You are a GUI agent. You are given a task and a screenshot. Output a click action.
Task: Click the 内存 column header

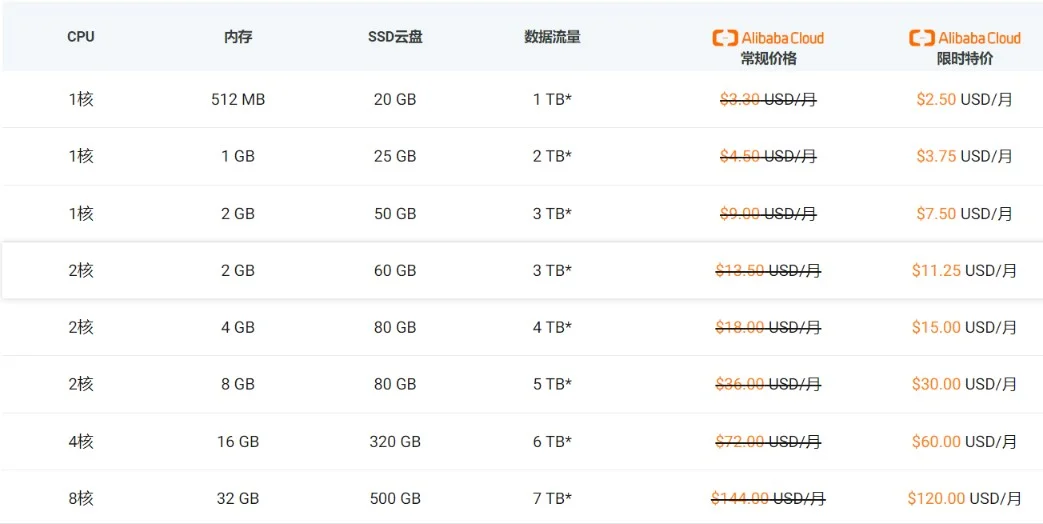(238, 37)
